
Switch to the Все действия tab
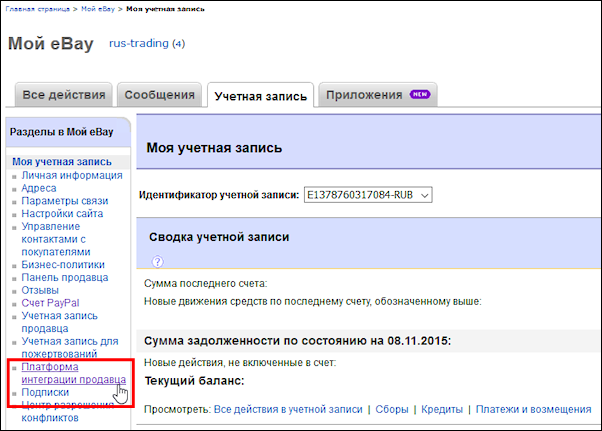point(64,95)
